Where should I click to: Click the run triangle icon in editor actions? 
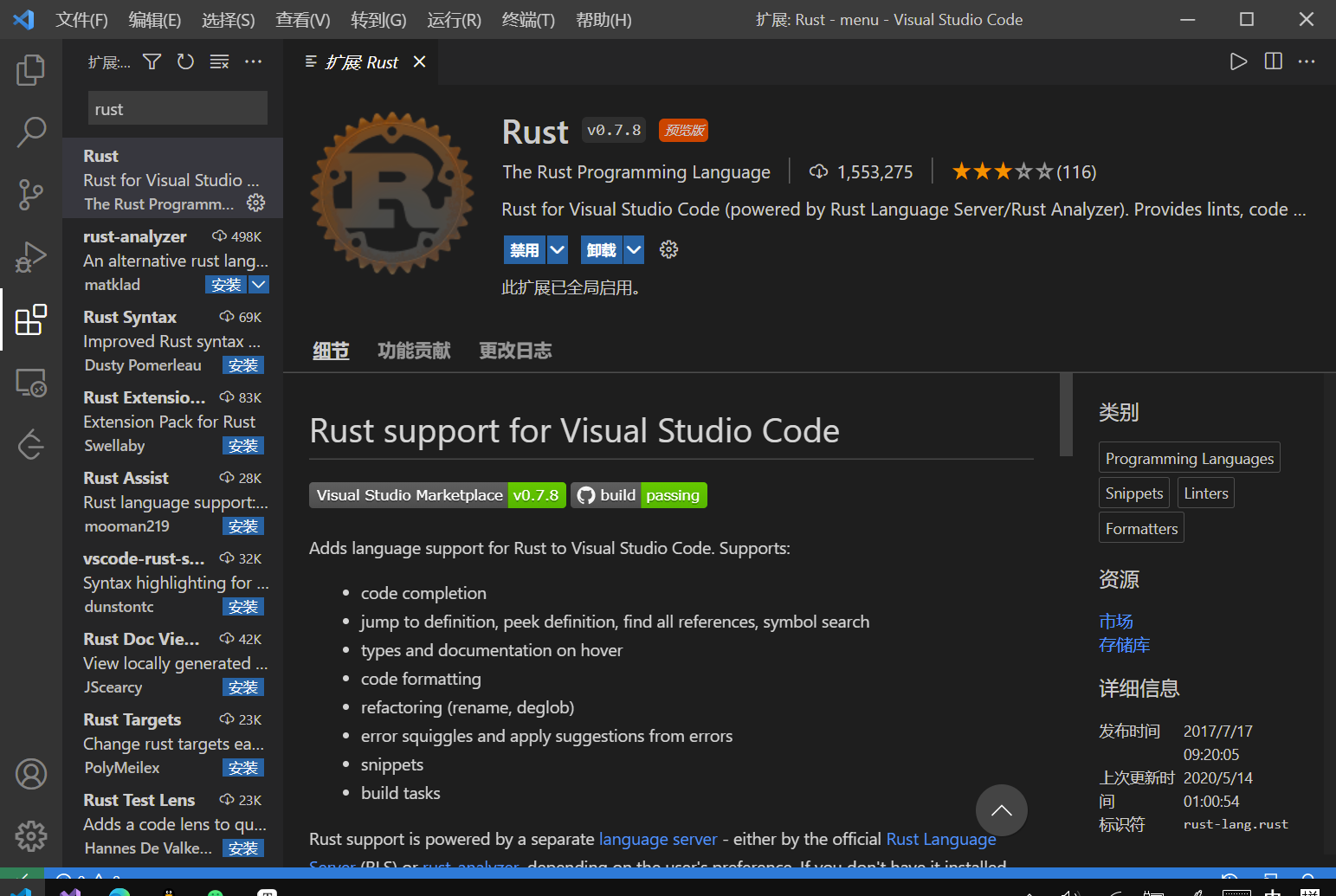(x=1239, y=61)
